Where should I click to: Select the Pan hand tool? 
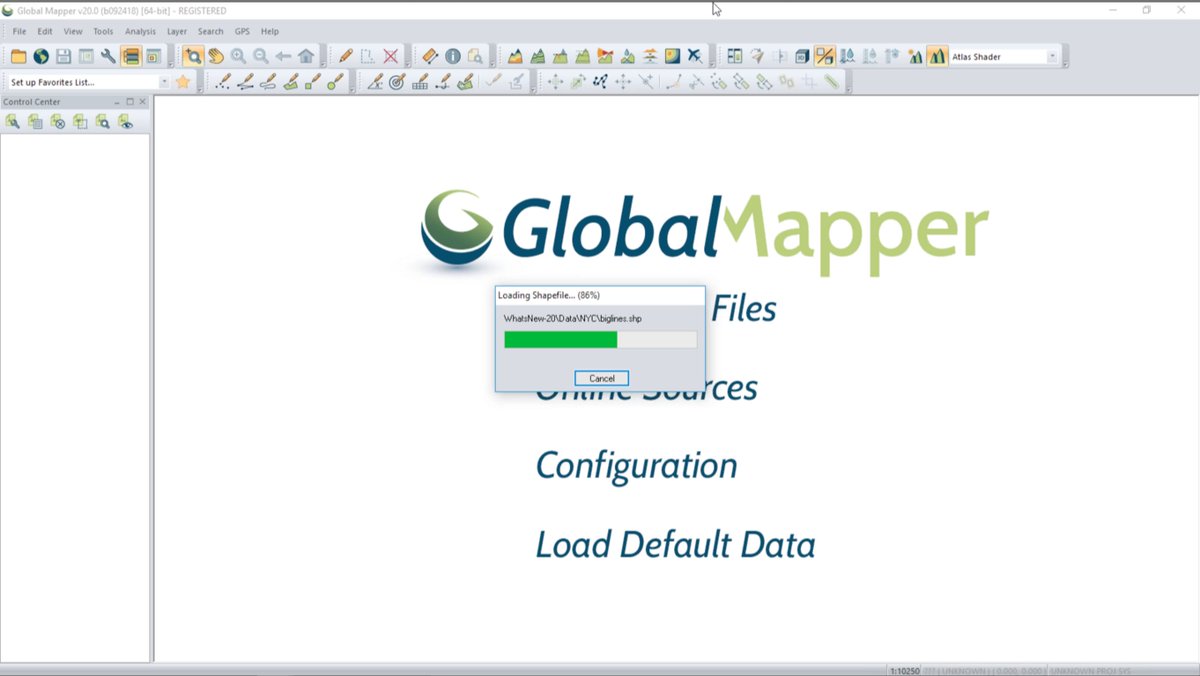click(216, 57)
